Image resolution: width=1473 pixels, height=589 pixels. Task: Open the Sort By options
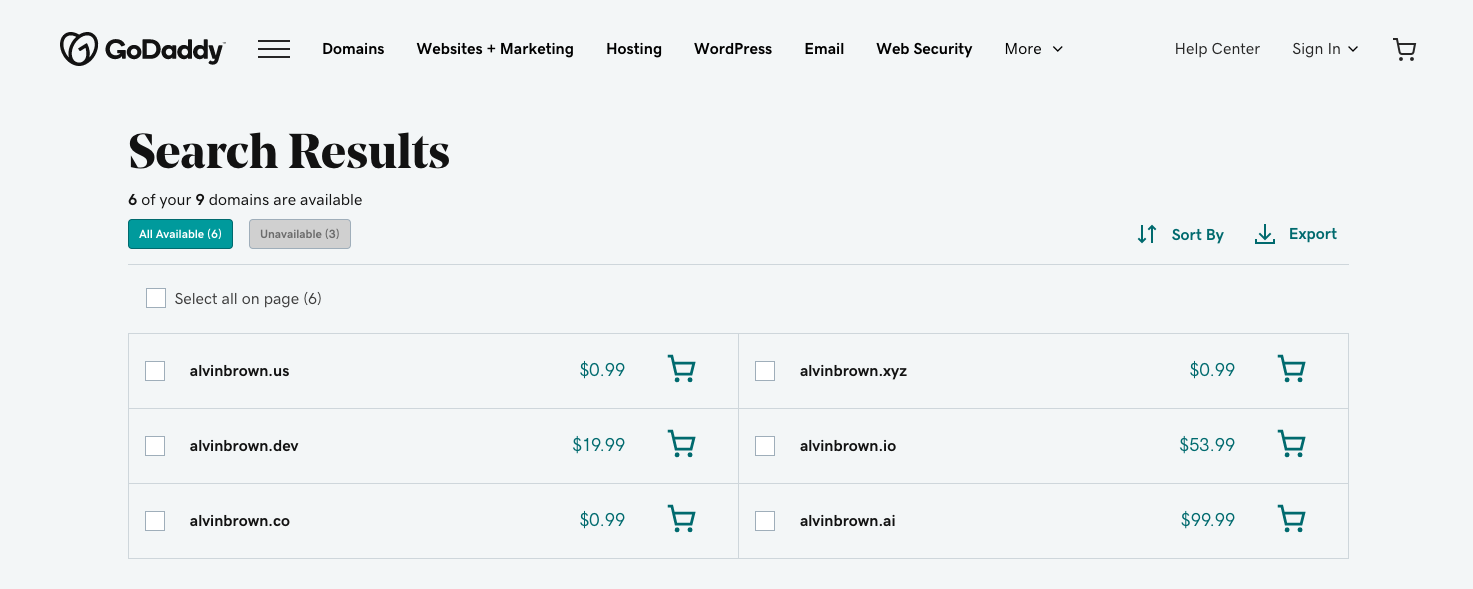(1180, 234)
